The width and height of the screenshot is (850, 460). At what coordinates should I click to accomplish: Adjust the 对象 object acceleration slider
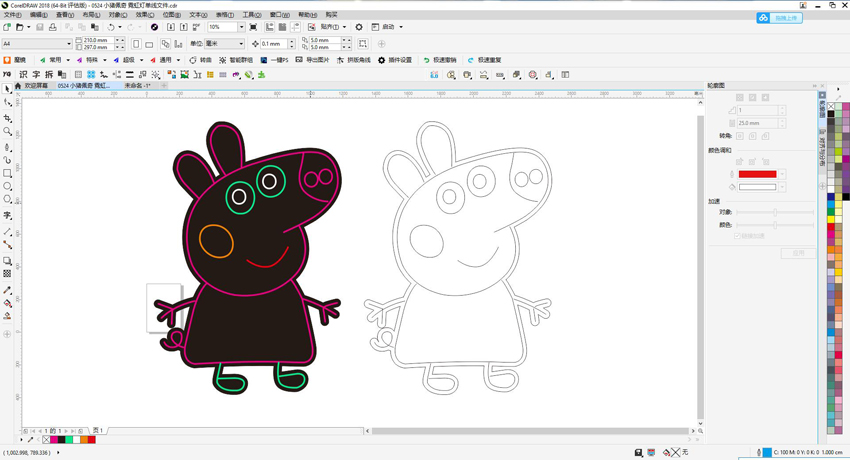[x=775, y=212]
